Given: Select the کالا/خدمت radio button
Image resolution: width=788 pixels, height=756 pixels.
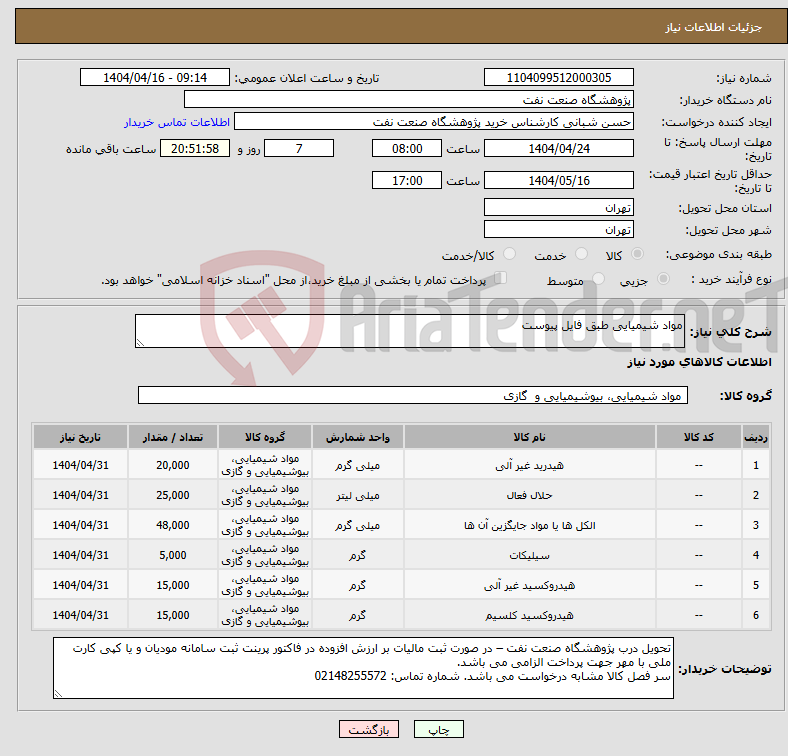Looking at the screenshot, I should [510, 254].
